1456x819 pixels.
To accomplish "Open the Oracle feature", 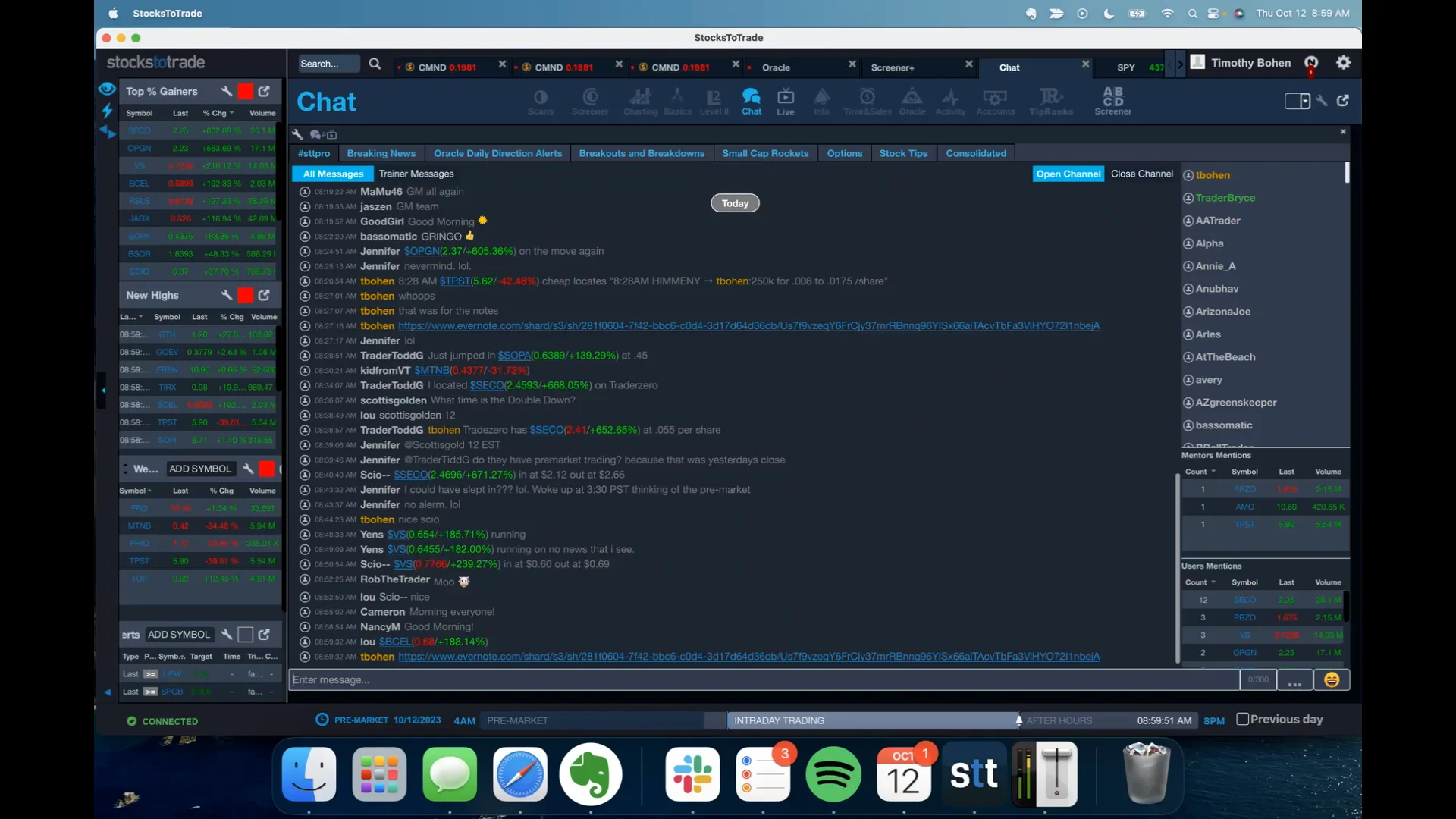I will tap(912, 101).
